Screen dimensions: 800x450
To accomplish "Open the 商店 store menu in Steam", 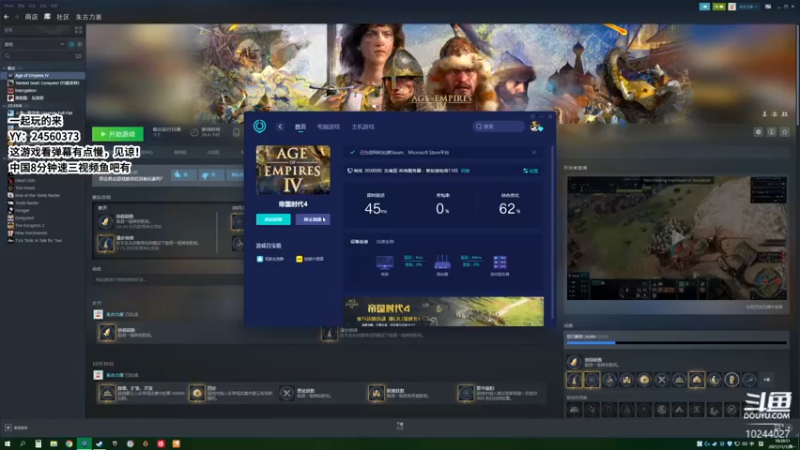I will coord(32,17).
